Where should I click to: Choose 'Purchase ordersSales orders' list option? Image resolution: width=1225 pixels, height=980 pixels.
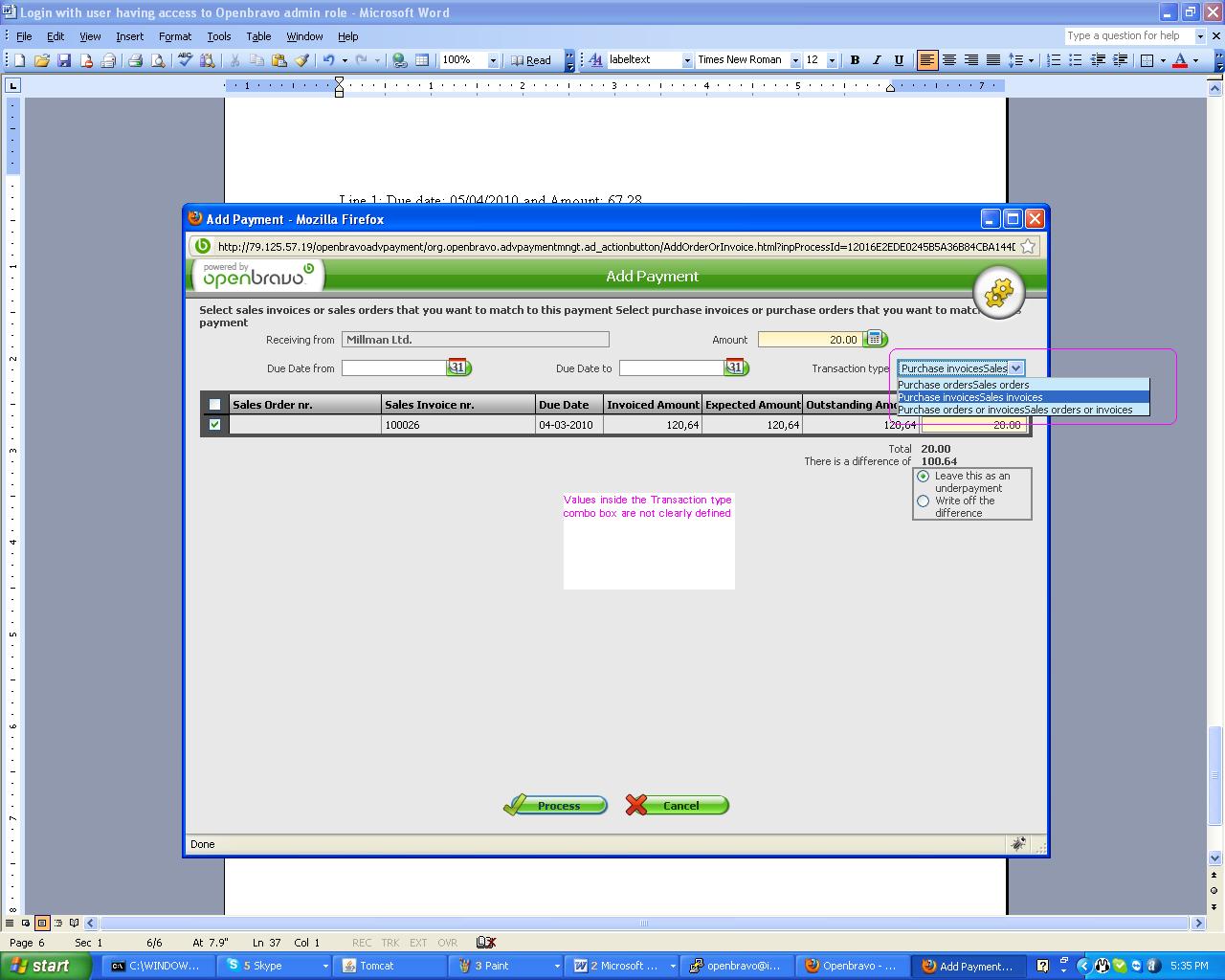click(x=964, y=385)
